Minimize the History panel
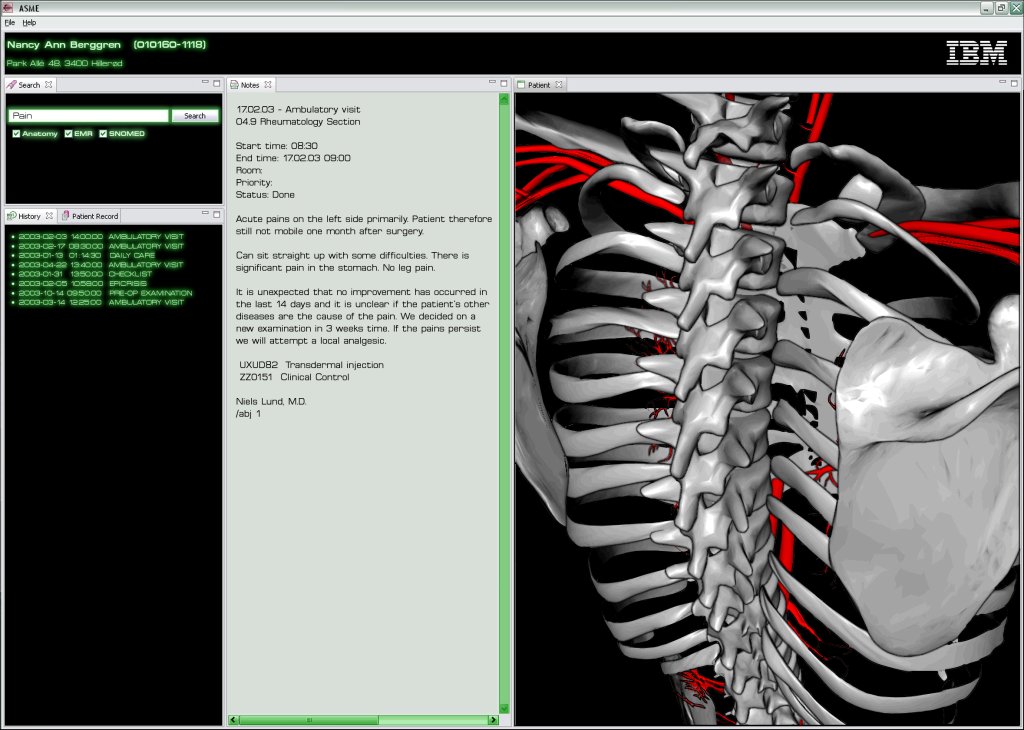1024x730 pixels. pyautogui.click(x=204, y=214)
